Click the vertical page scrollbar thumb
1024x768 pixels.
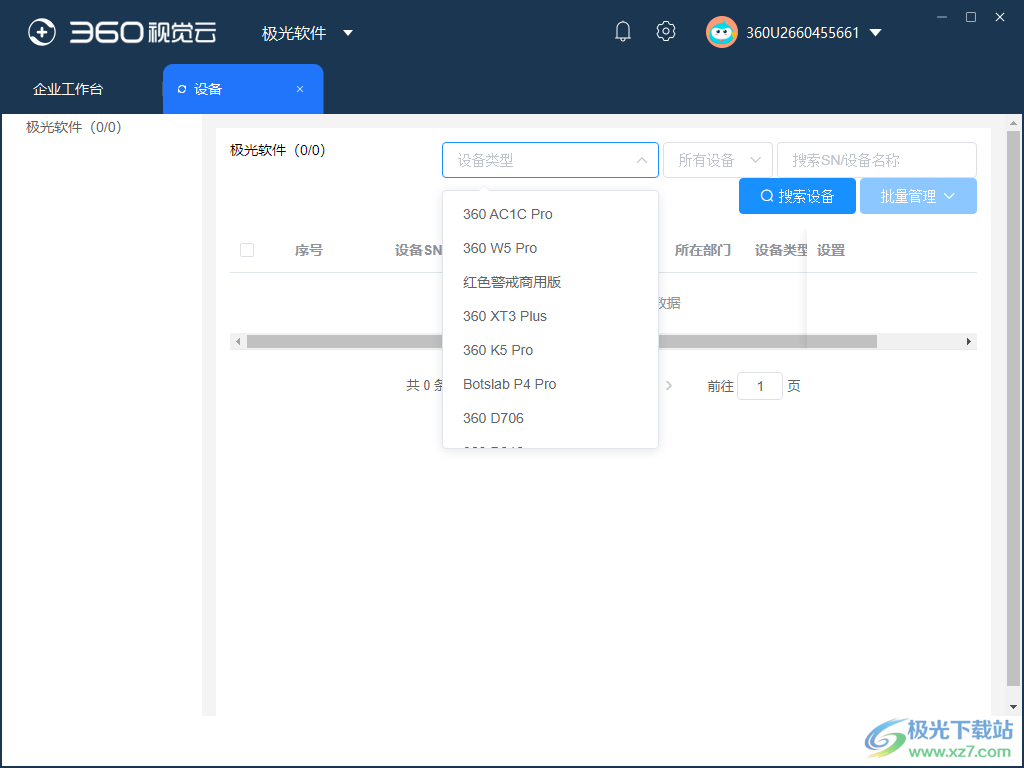pos(1013,408)
